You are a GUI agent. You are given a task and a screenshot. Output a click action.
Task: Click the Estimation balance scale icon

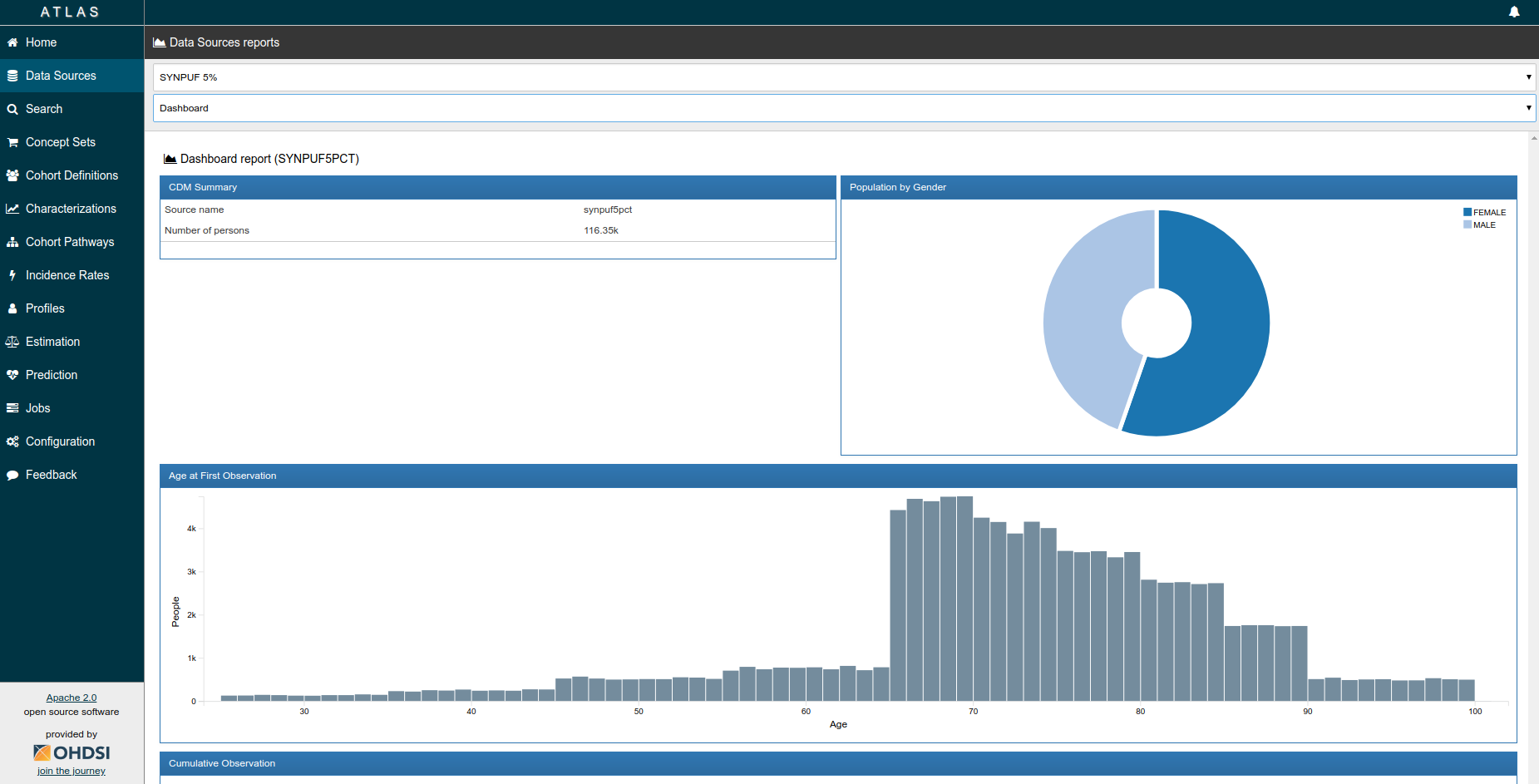[12, 342]
